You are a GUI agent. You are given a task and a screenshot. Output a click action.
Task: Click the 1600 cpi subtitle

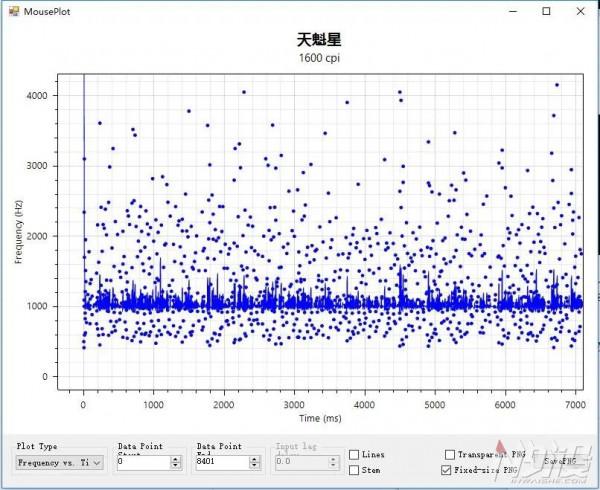(x=319, y=58)
